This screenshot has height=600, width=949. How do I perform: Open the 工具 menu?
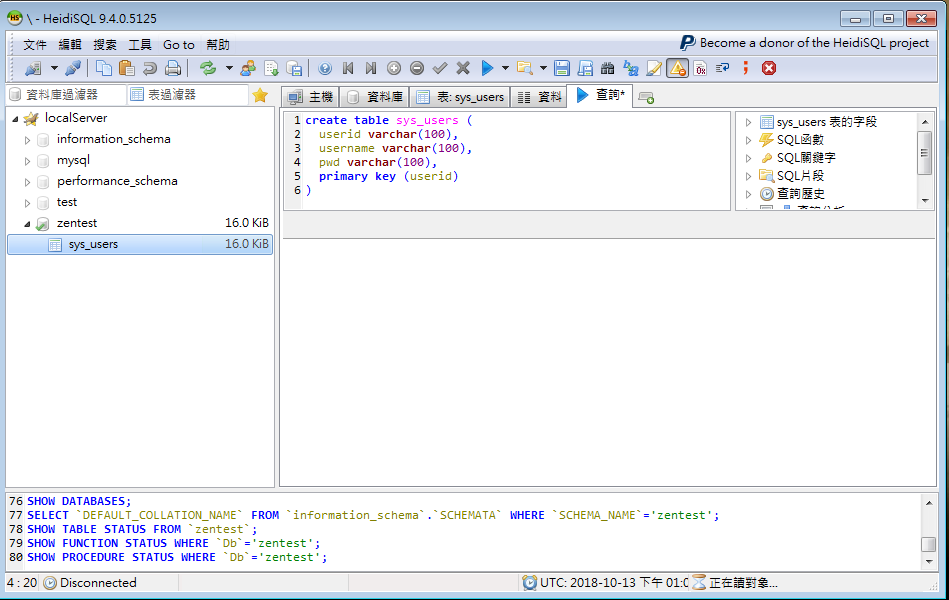[x=140, y=45]
